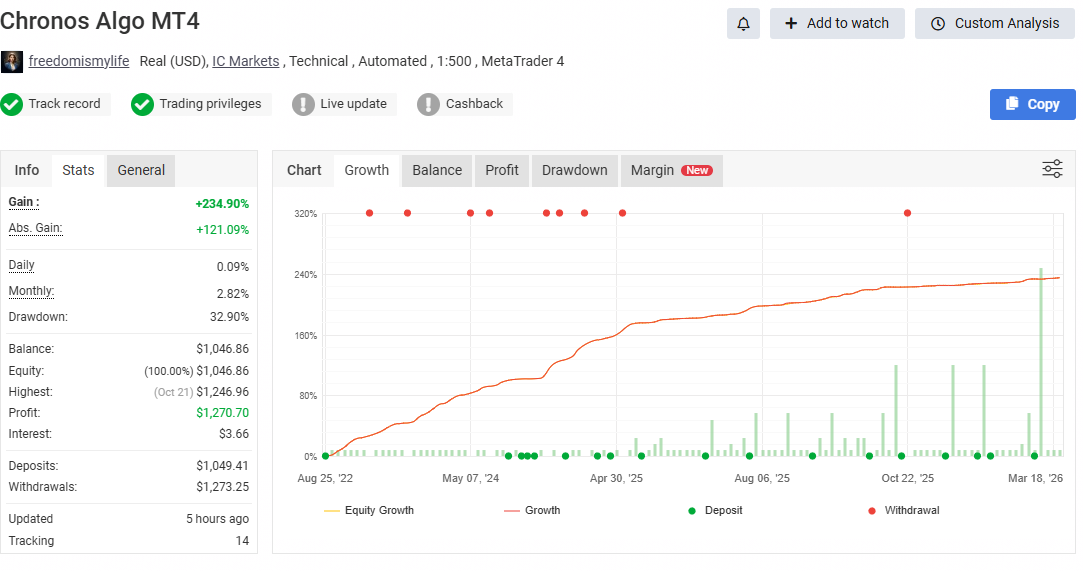This screenshot has height=571, width=1083.
Task: Click Add to watch button
Action: click(837, 23)
